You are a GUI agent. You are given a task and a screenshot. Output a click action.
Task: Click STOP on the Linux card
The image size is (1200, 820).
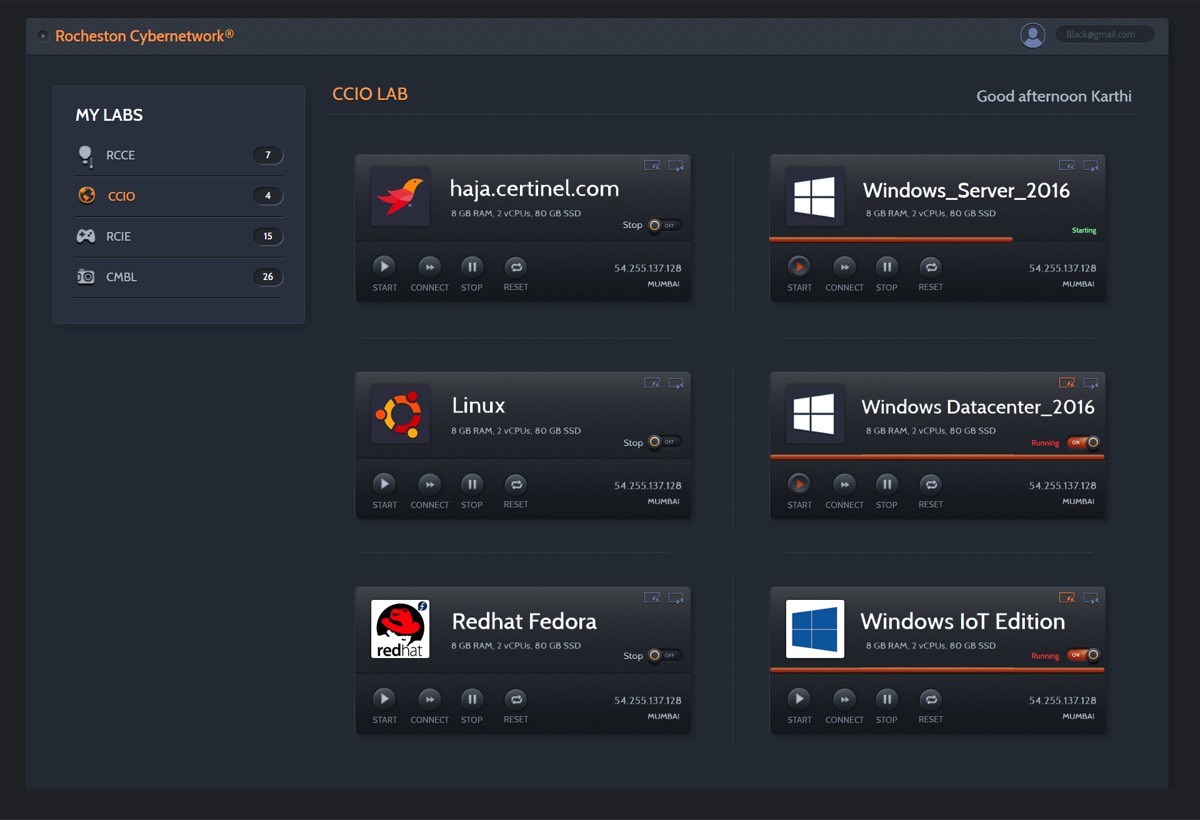[x=472, y=484]
